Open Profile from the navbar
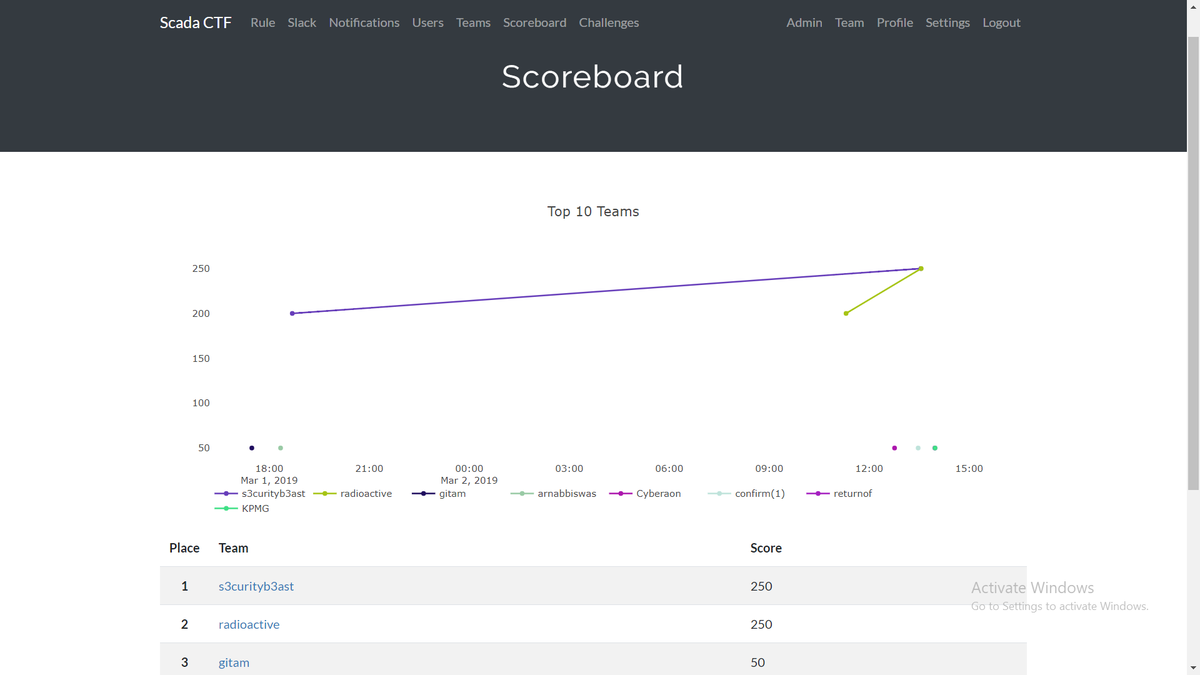 895,22
